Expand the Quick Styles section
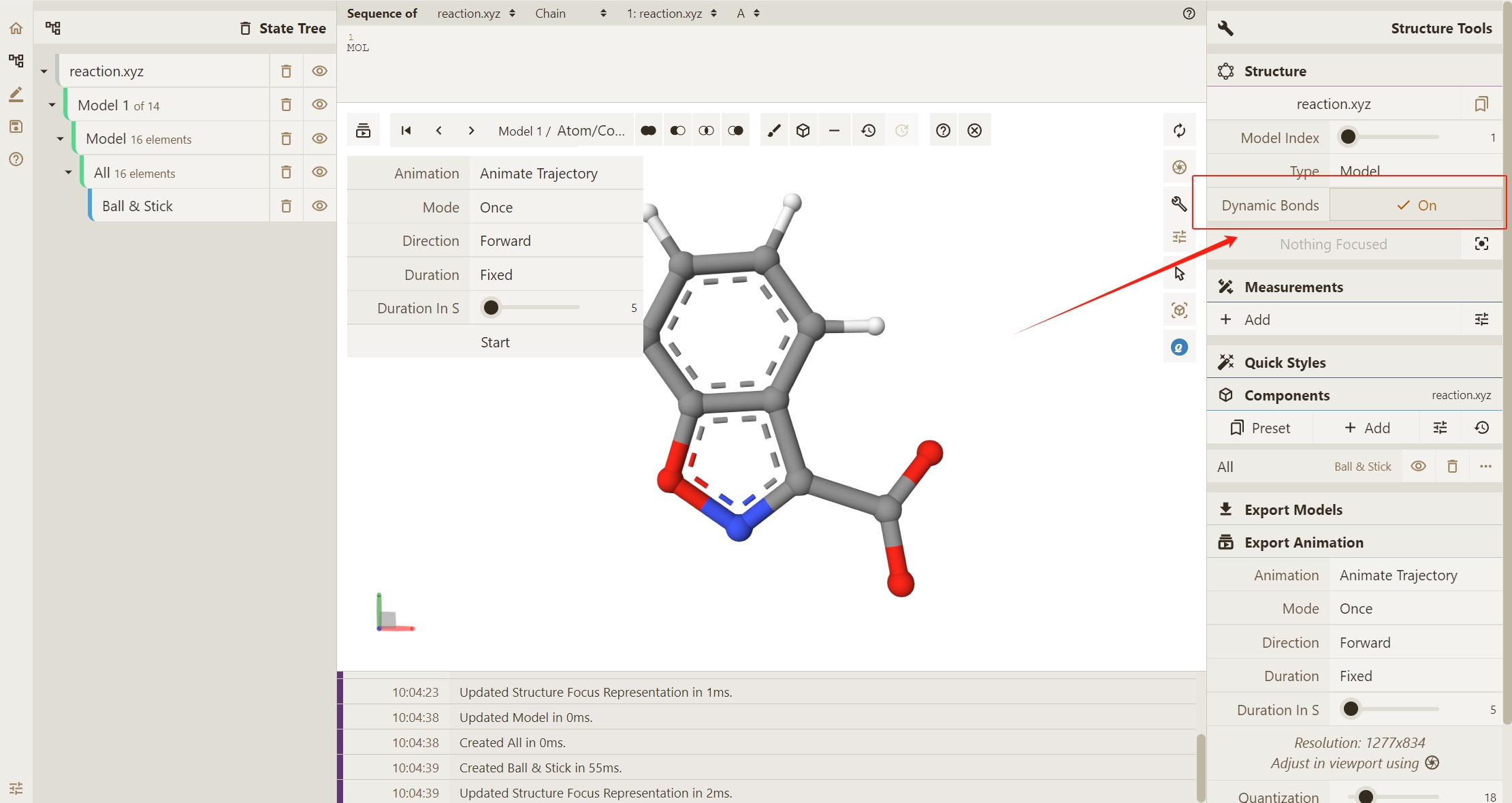The height and width of the screenshot is (803, 1512). click(x=1285, y=362)
